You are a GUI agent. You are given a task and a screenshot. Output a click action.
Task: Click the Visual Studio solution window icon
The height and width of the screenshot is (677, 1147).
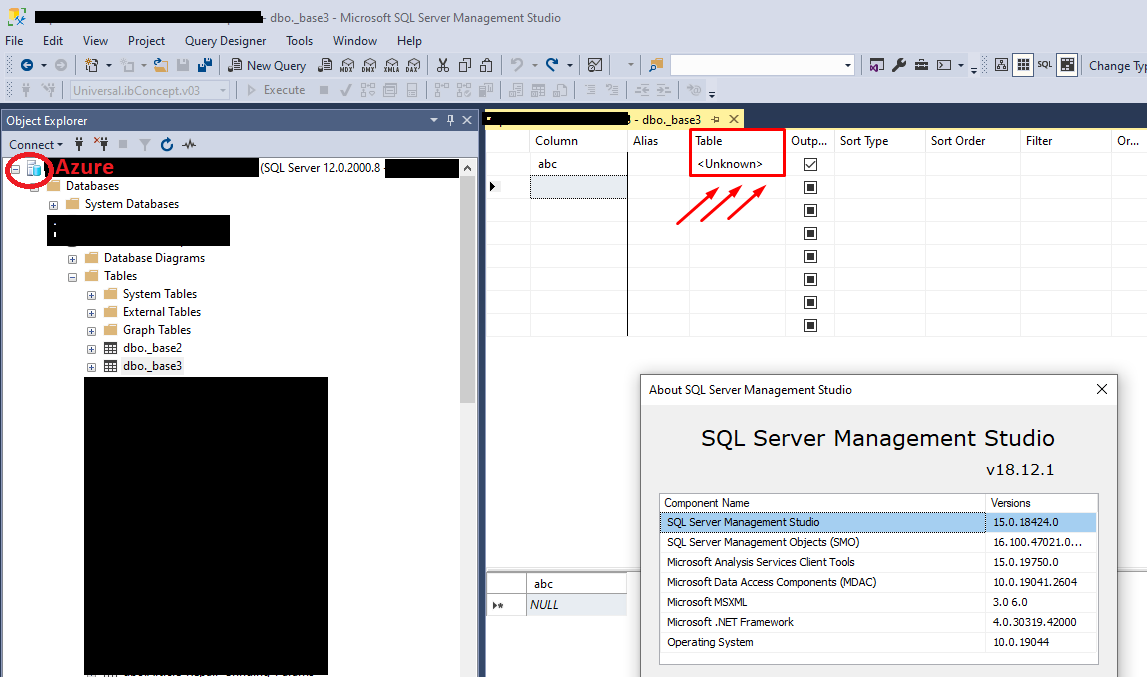coord(876,65)
